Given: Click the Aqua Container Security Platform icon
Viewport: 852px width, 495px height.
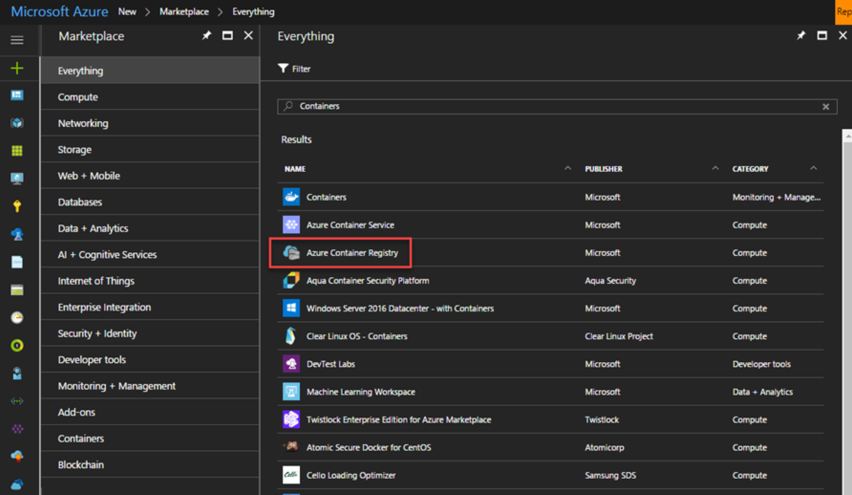Looking at the screenshot, I should pyautogui.click(x=291, y=280).
